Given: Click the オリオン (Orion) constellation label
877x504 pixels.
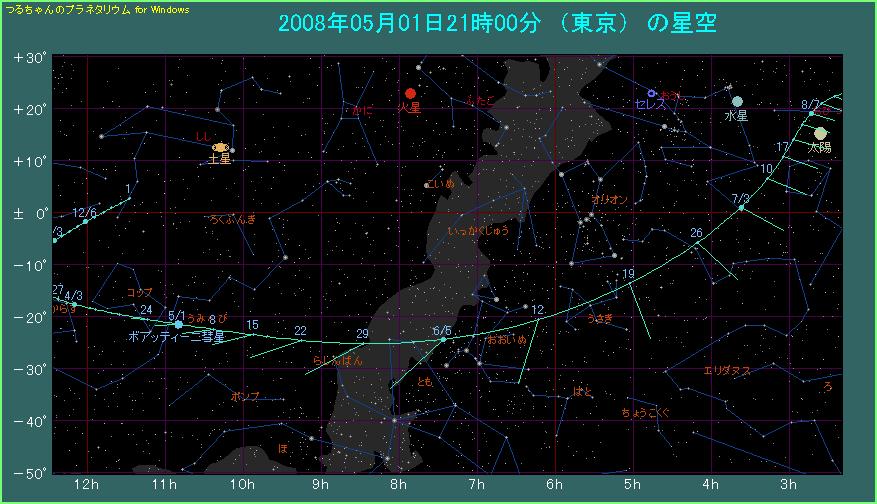Looking at the screenshot, I should pos(610,200).
